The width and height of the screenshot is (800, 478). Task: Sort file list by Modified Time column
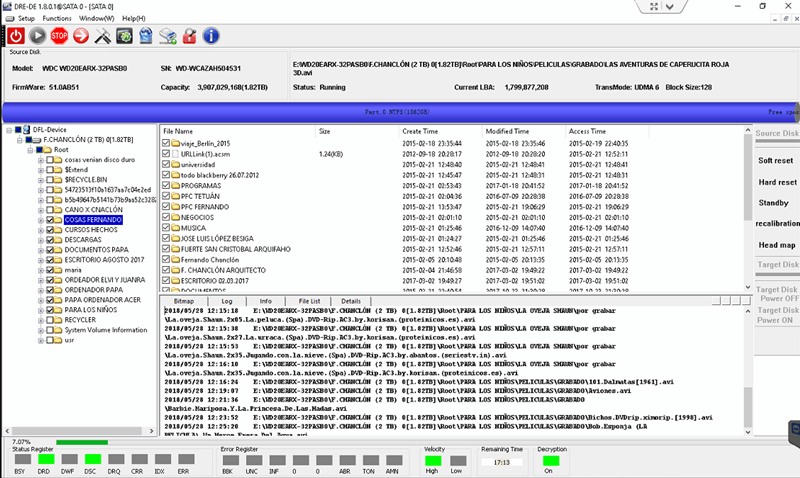point(507,131)
